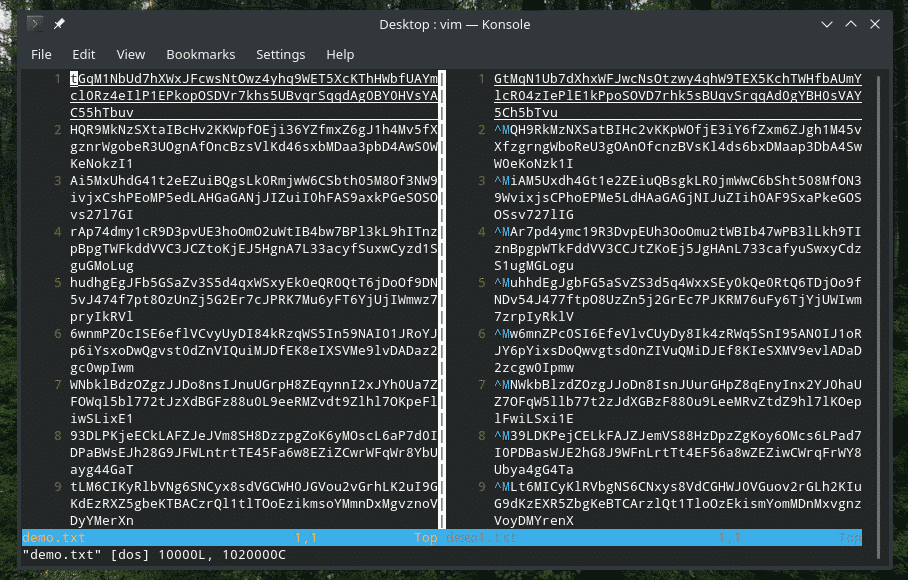This screenshot has height=580, width=908.
Task: Open the Settings menu
Action: pyautogui.click(x=280, y=54)
